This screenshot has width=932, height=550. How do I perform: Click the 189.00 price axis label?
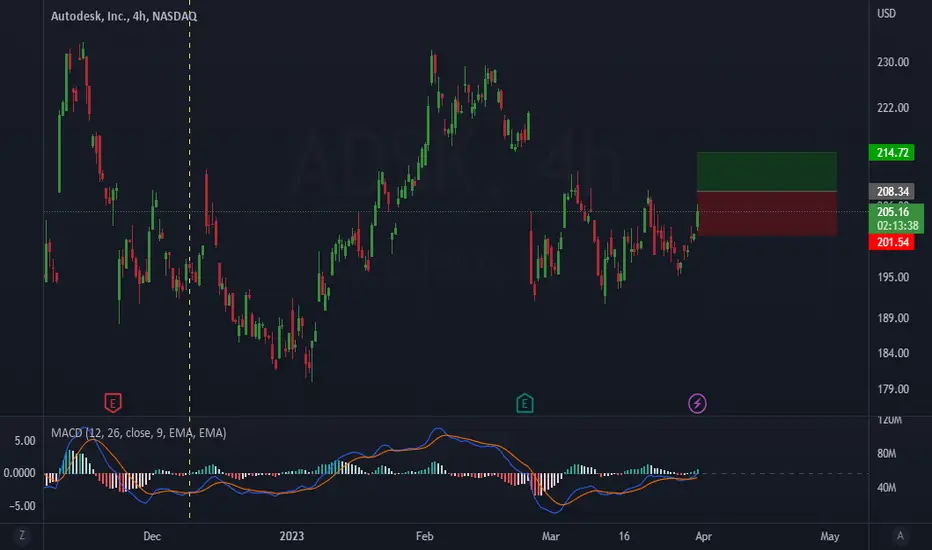[893, 318]
